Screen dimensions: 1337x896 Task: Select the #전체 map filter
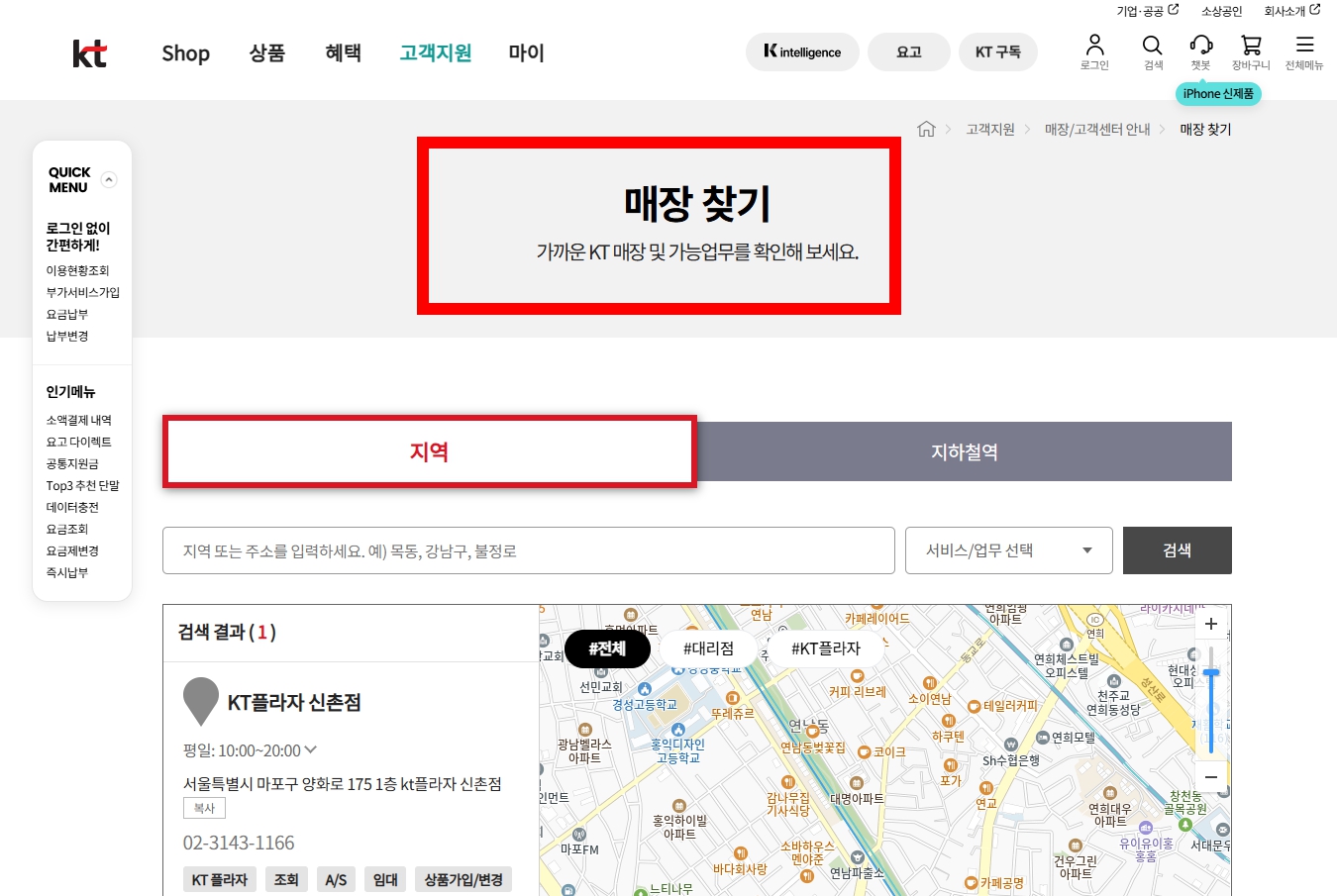click(607, 648)
